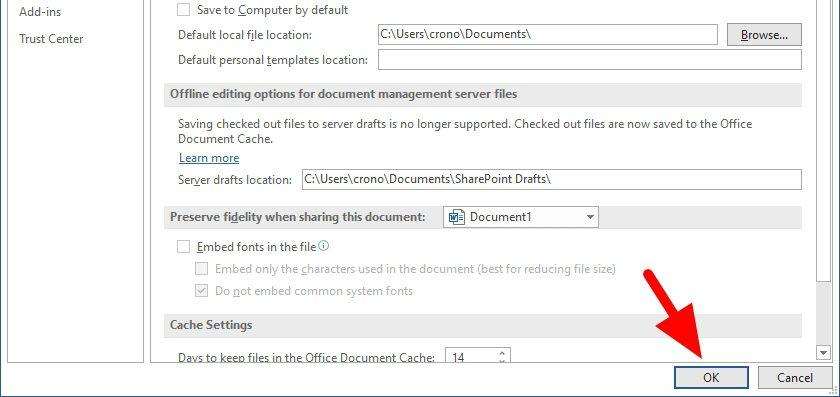Click the Cancel button

pos(795,378)
